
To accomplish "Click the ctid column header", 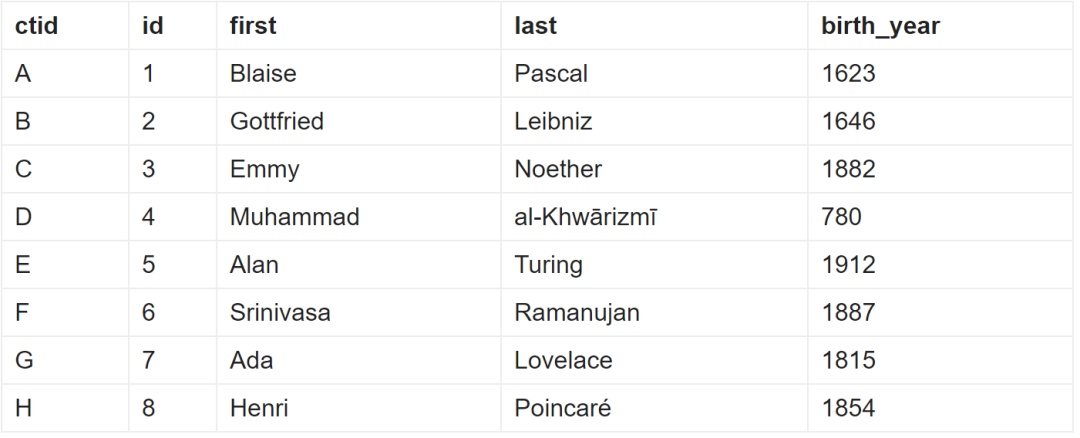I will [37, 26].
